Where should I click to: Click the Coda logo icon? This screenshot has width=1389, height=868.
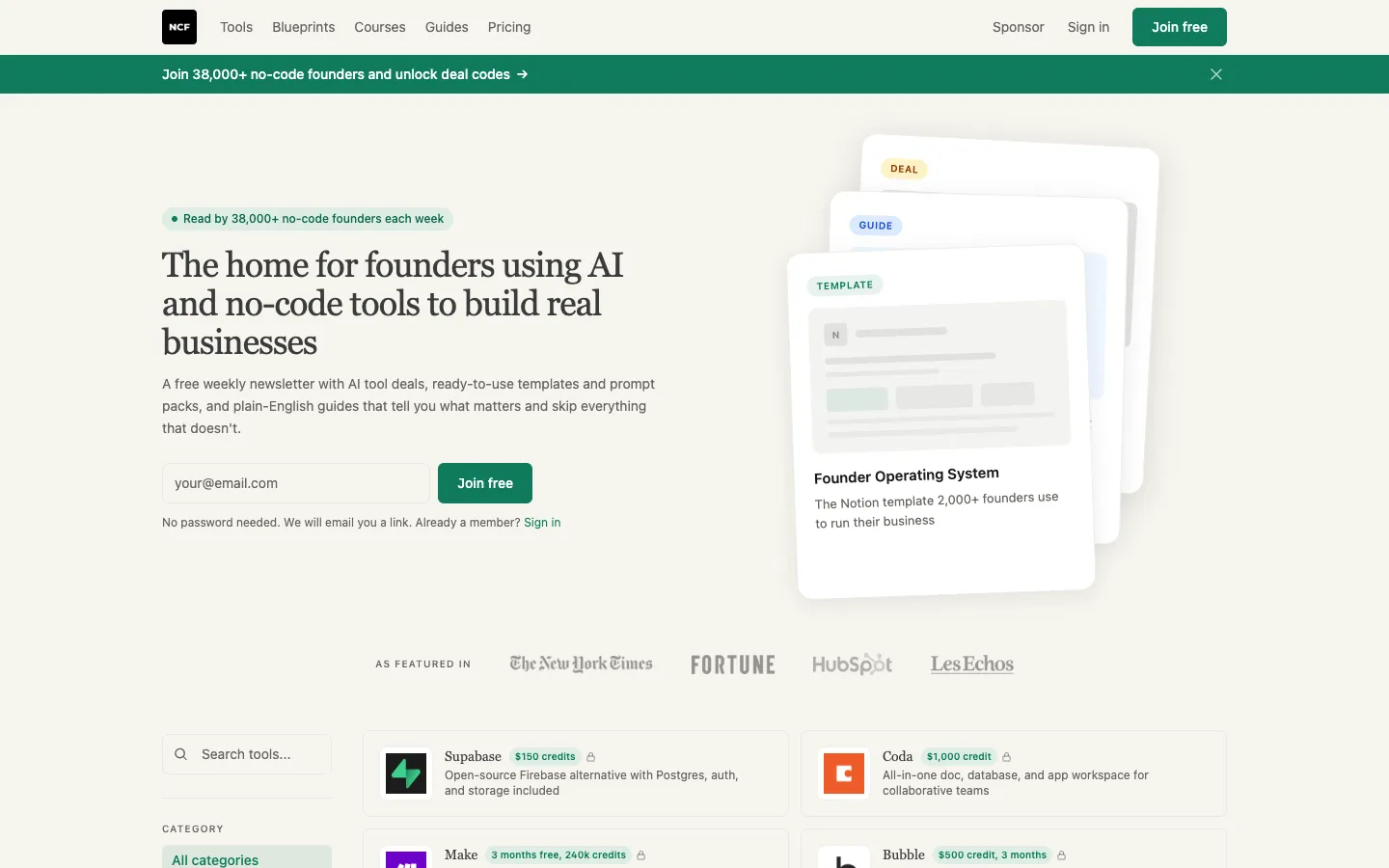tap(844, 773)
